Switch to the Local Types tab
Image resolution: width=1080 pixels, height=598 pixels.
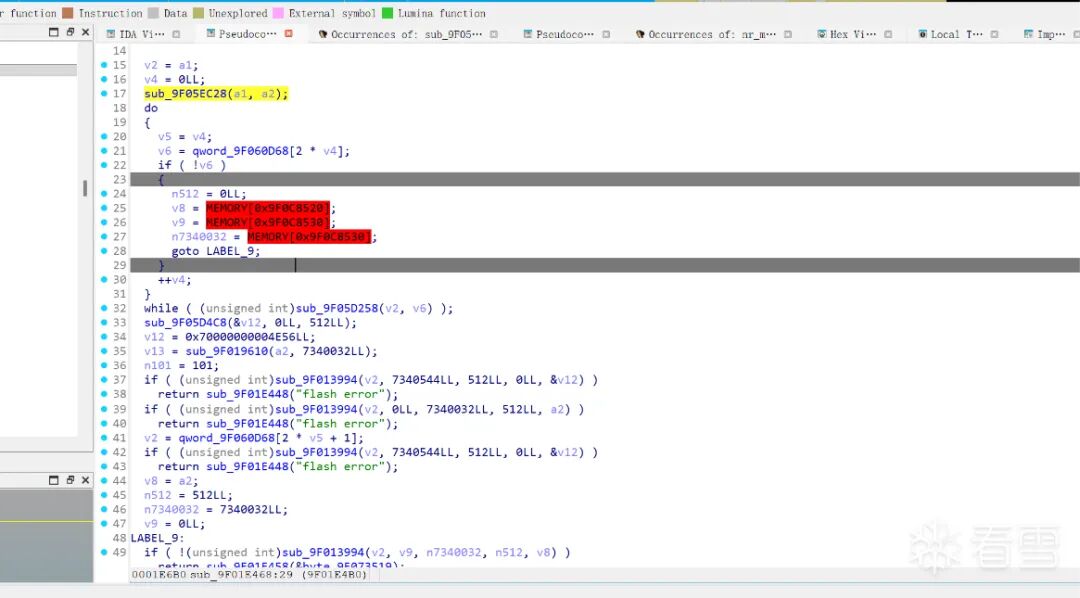[x=957, y=34]
